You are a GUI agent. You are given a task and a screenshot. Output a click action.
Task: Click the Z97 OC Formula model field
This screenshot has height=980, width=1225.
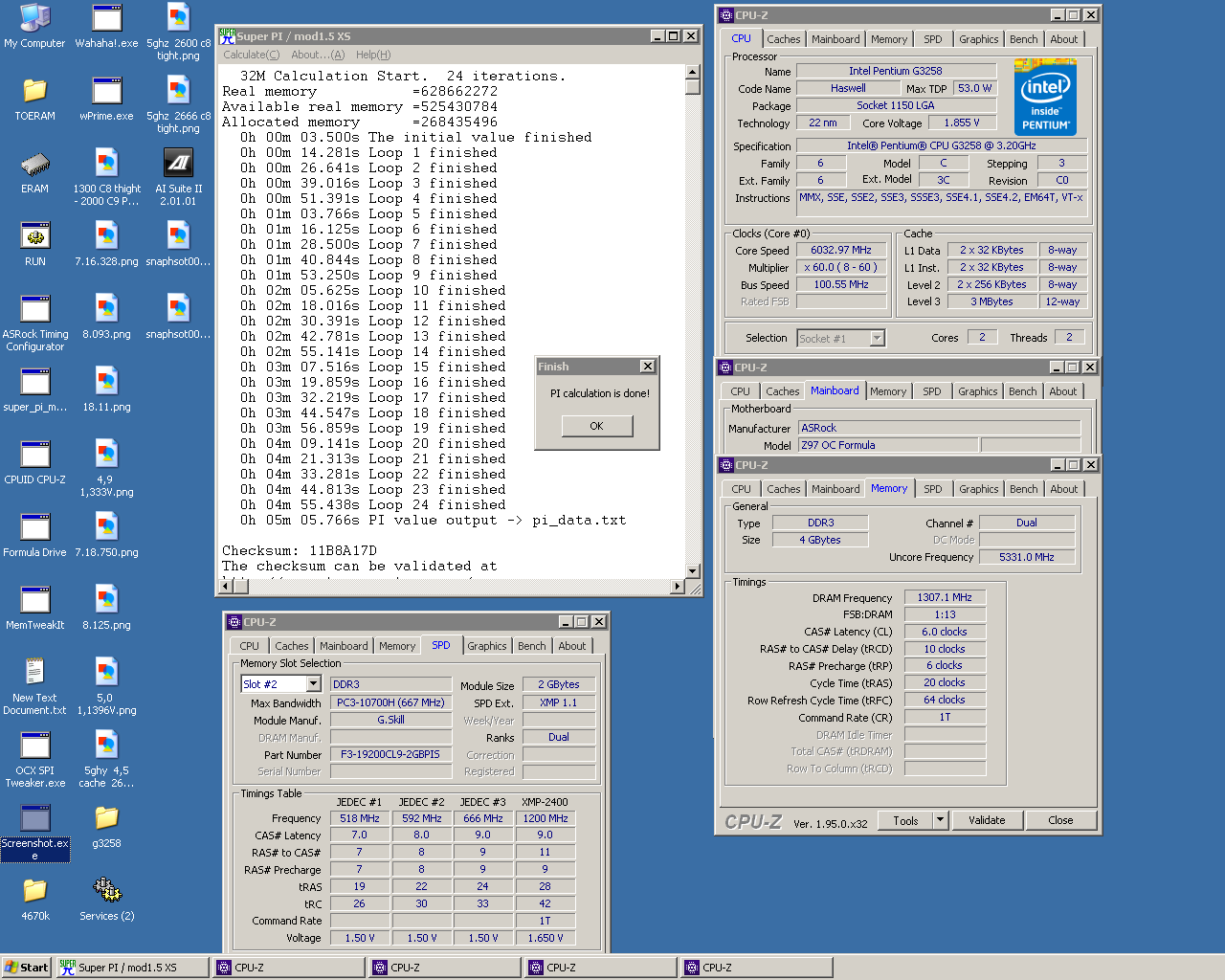tap(888, 445)
